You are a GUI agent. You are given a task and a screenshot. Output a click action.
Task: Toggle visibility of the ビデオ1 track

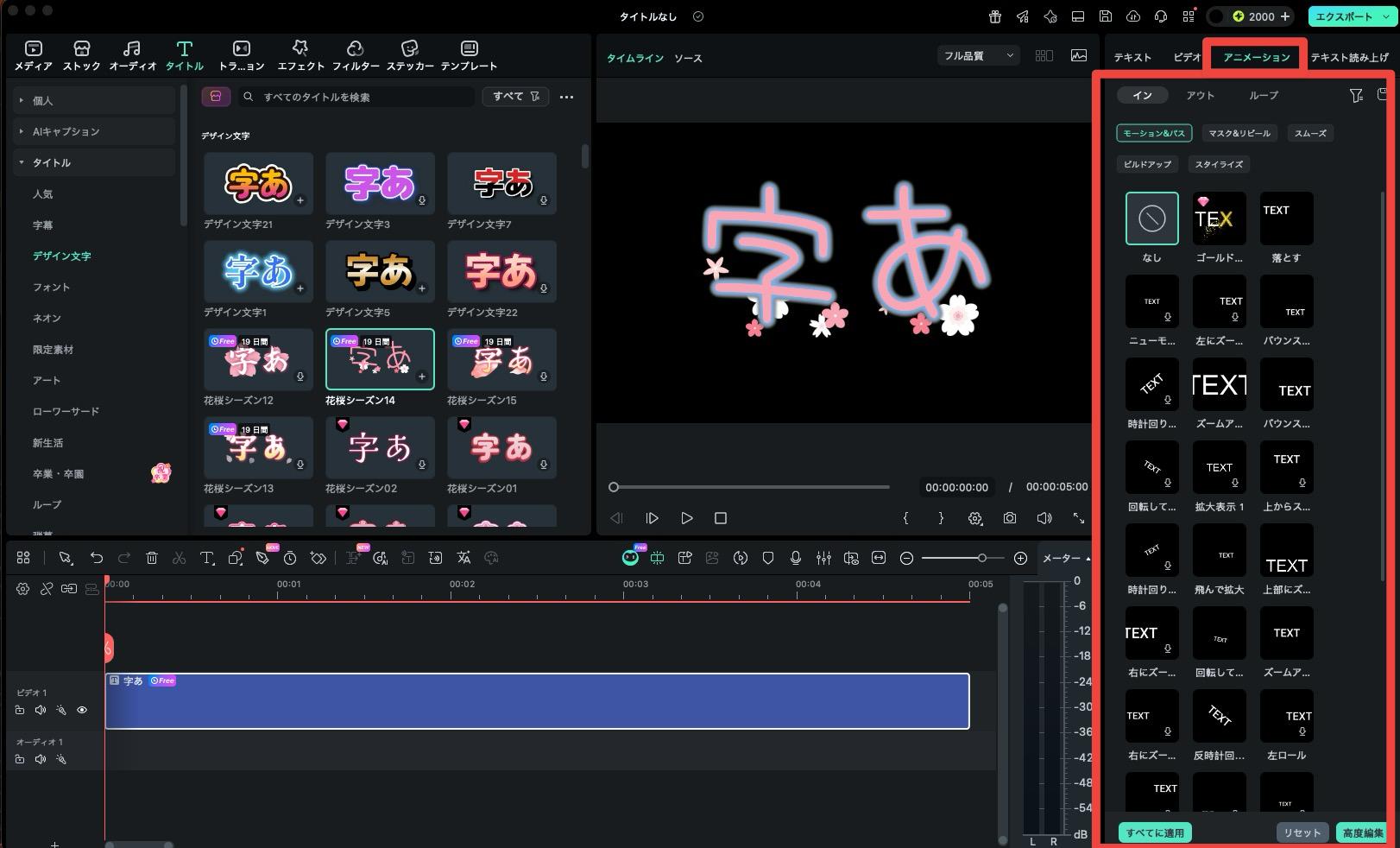pyautogui.click(x=82, y=710)
